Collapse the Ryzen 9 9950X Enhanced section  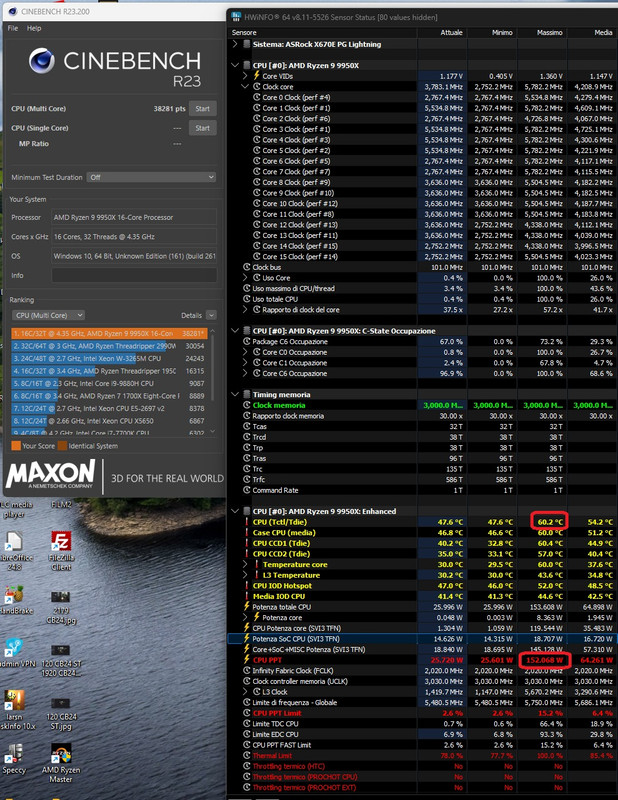235,511
